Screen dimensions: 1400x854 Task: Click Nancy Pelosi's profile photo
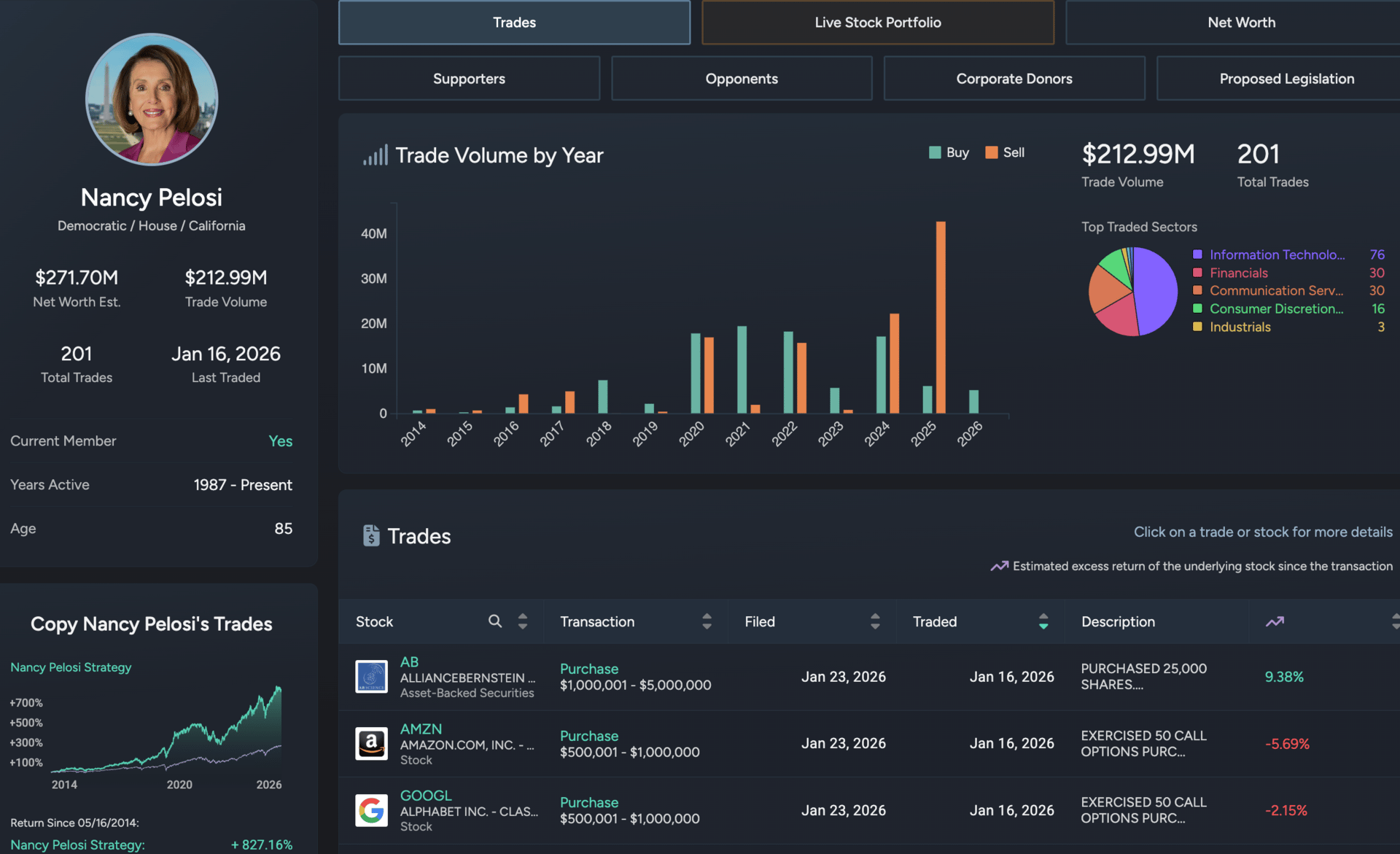pyautogui.click(x=152, y=99)
